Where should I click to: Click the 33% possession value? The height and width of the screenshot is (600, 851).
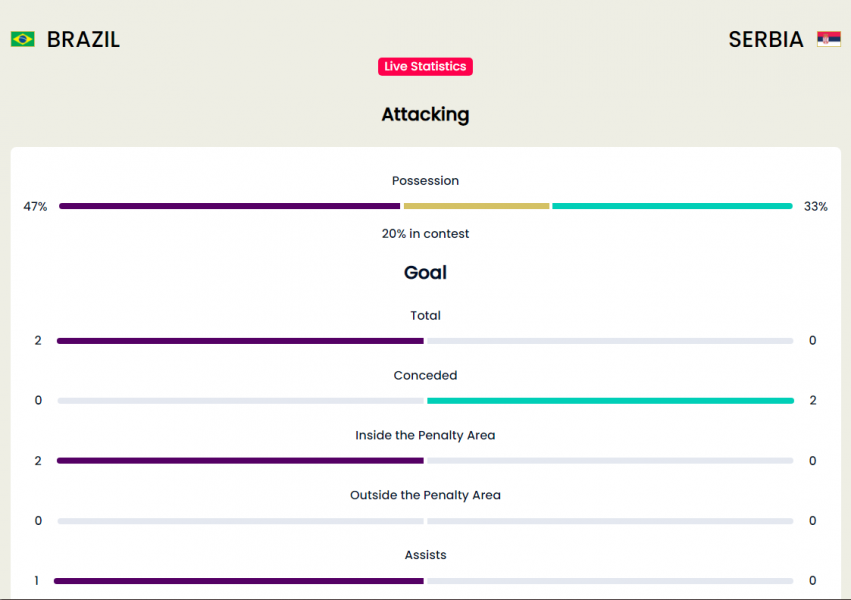[816, 207]
